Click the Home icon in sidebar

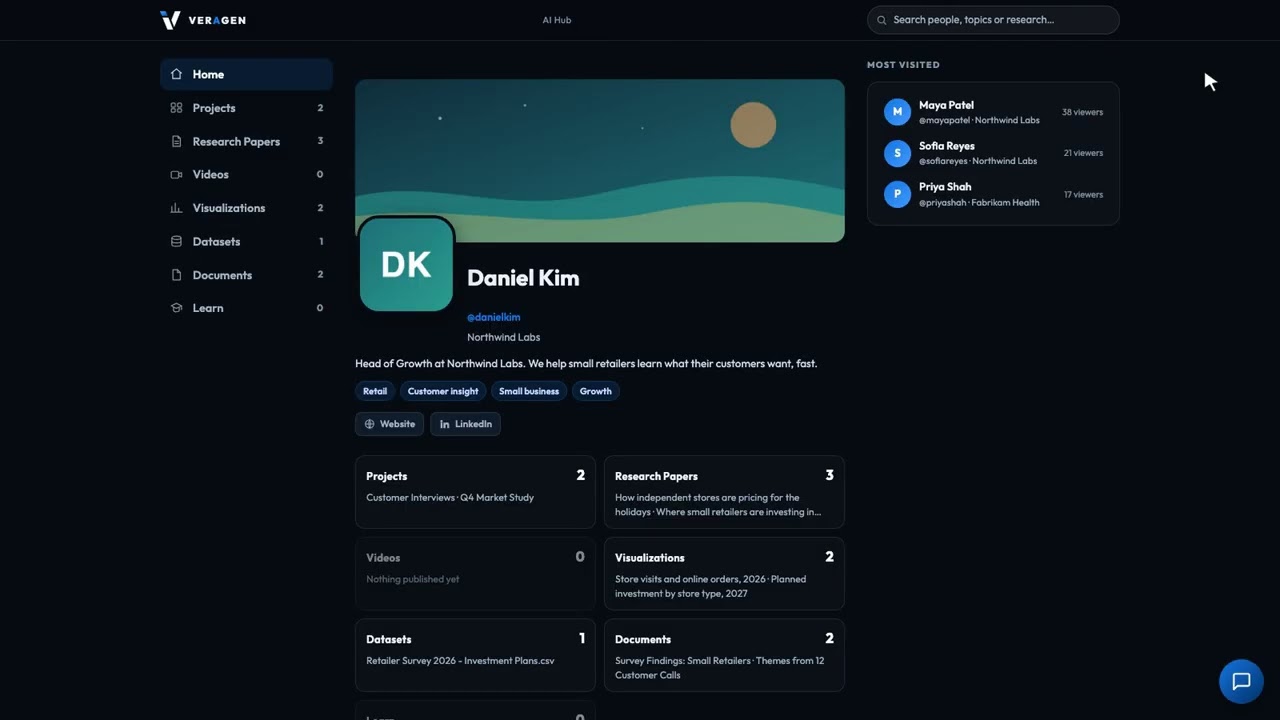[x=176, y=74]
